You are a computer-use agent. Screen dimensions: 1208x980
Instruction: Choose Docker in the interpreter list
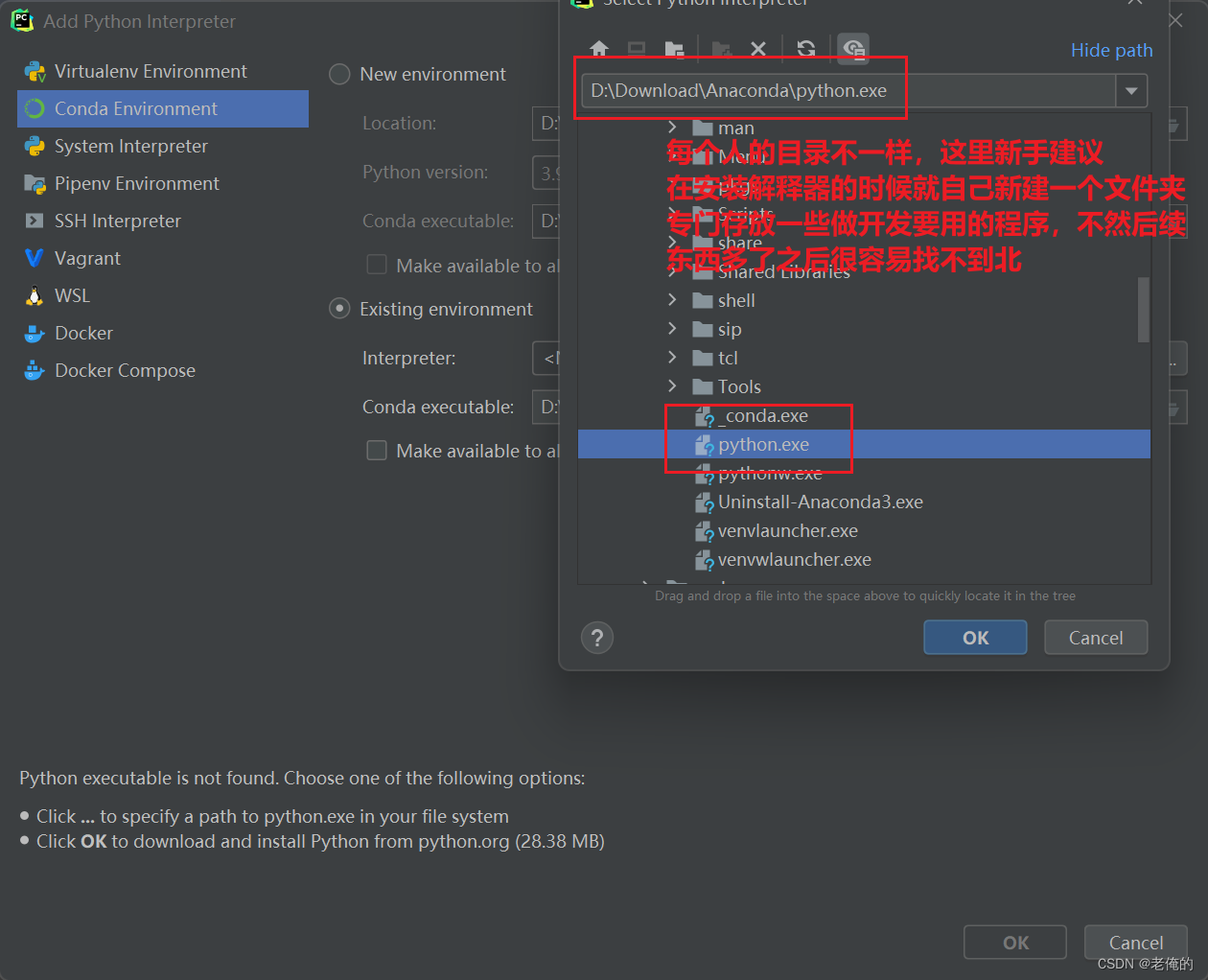163,334
